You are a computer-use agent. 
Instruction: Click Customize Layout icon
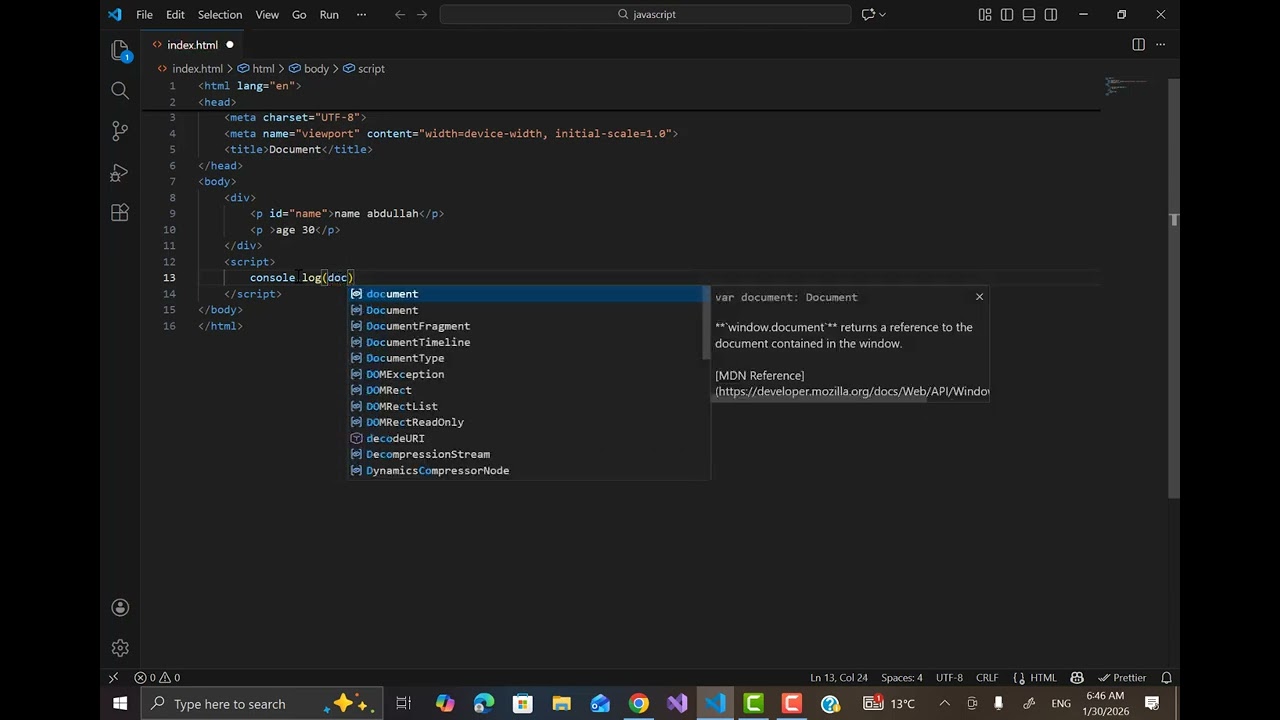tap(985, 14)
